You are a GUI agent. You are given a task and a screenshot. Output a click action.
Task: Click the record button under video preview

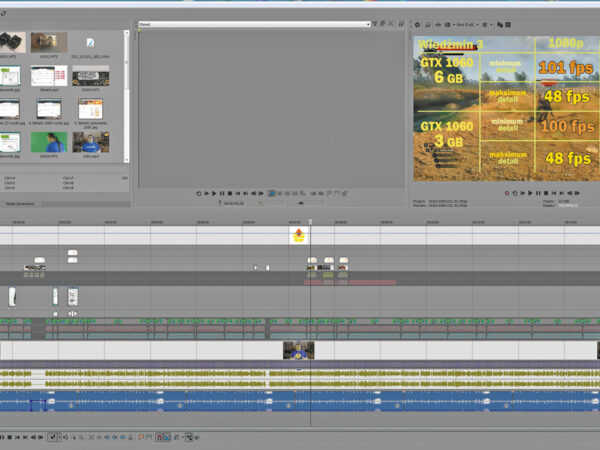pyautogui.click(x=506, y=193)
